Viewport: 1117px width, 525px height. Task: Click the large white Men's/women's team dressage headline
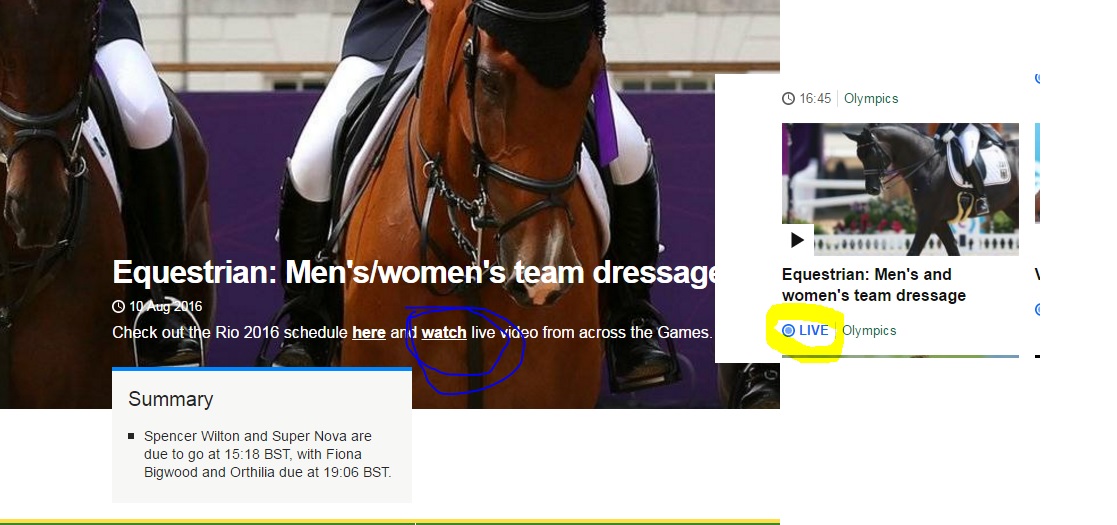click(415, 272)
